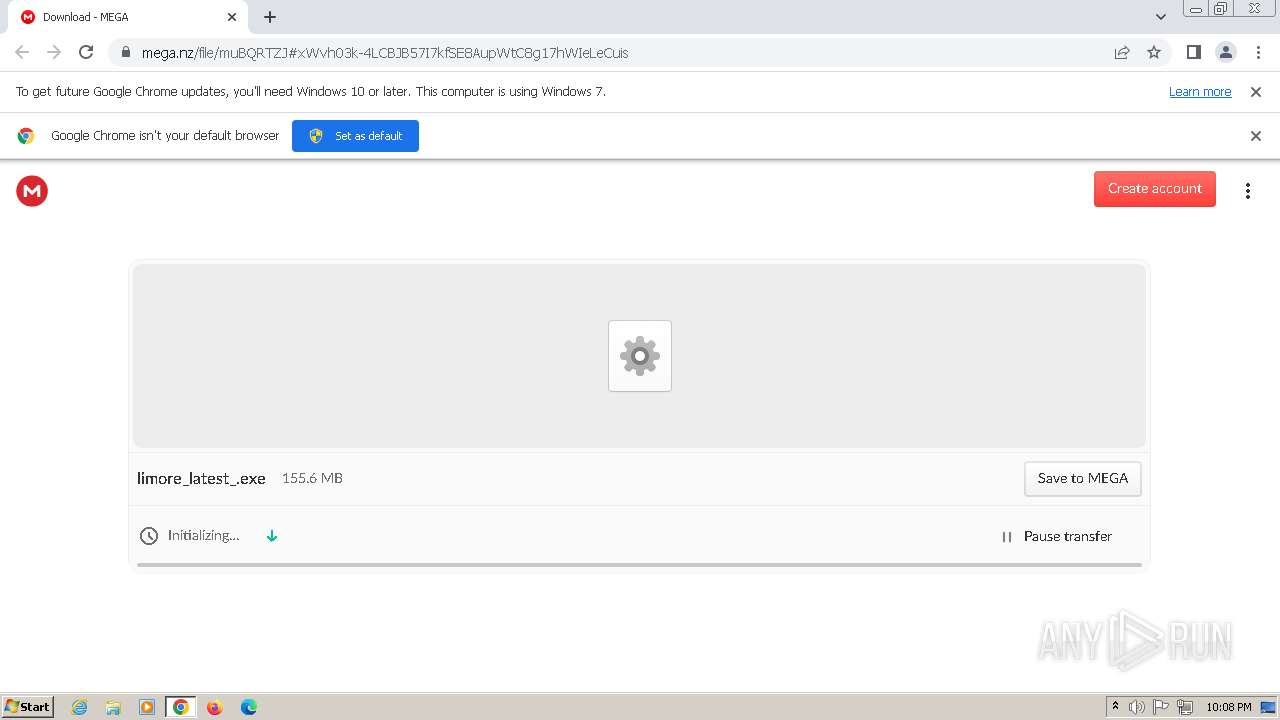Select the limore_latest_.exe file name
The width and height of the screenshot is (1280, 720).
(x=201, y=478)
